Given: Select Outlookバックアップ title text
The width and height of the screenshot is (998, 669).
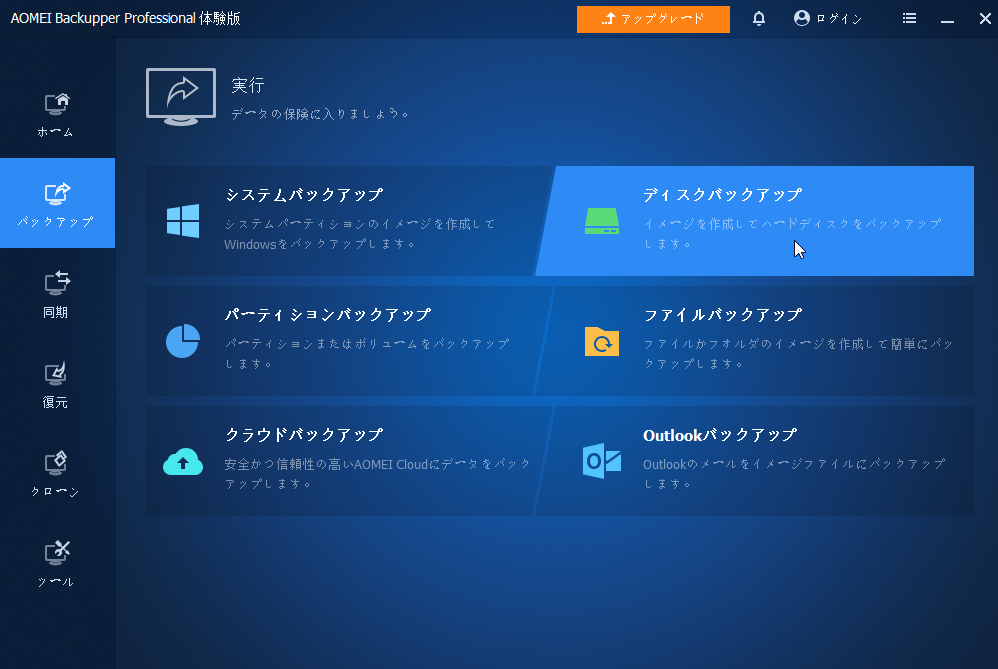Looking at the screenshot, I should pos(720,435).
